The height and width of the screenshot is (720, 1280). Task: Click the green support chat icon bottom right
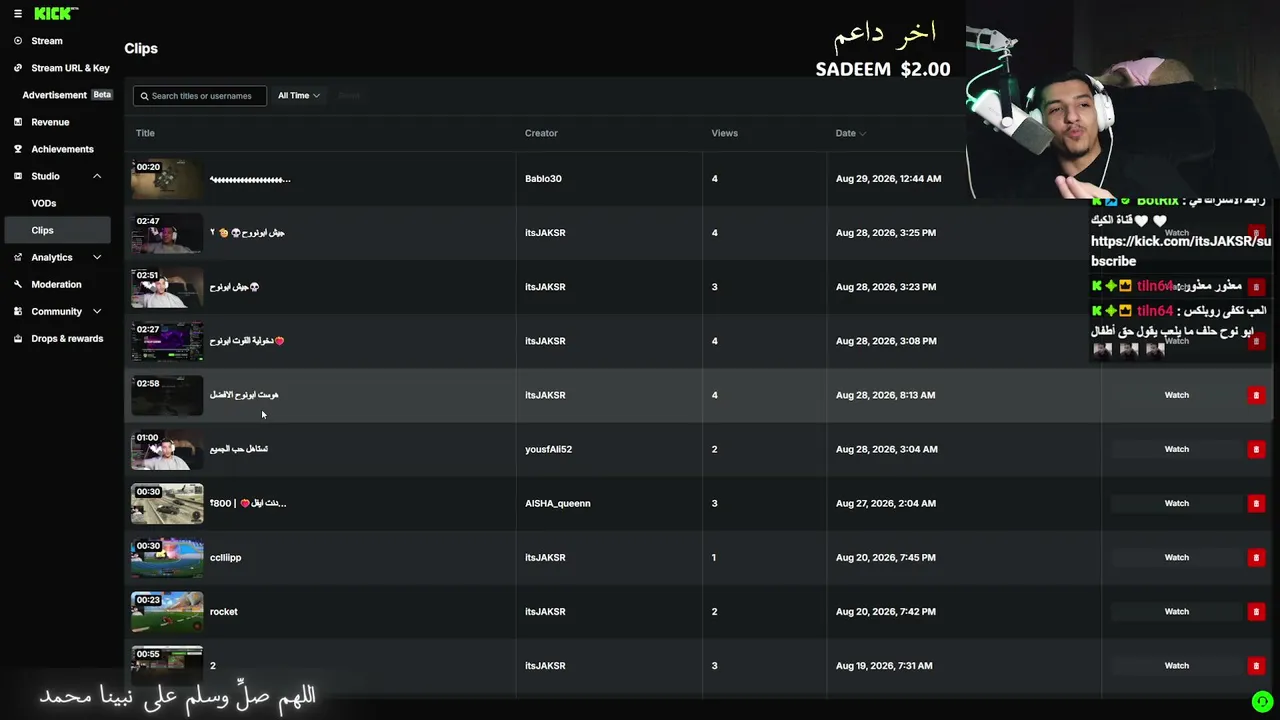pos(1262,702)
